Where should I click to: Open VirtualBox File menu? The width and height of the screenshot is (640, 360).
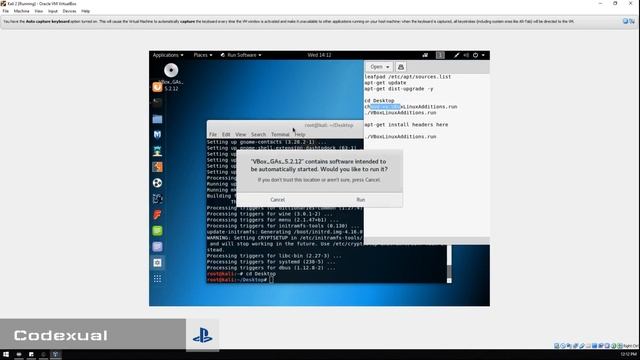[x=6, y=11]
